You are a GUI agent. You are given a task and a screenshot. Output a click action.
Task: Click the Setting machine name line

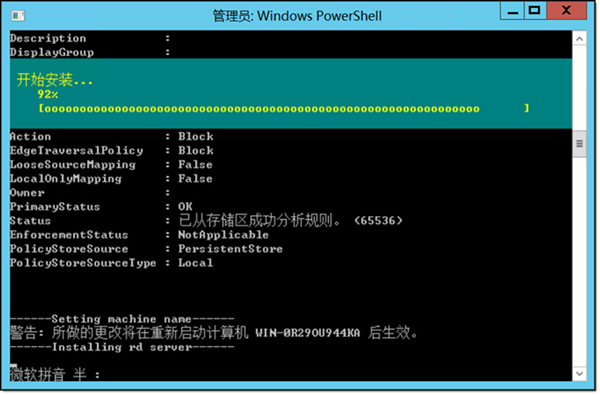122,319
